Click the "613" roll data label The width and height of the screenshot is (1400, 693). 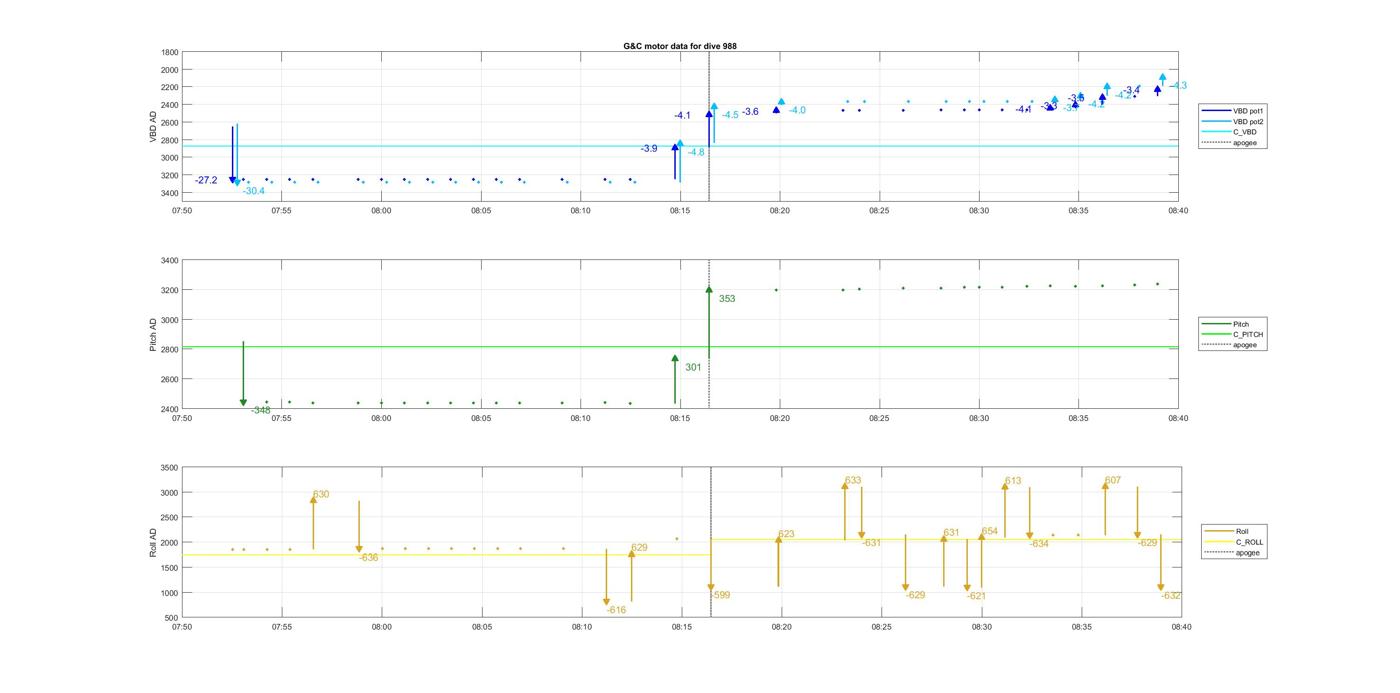click(x=1013, y=481)
